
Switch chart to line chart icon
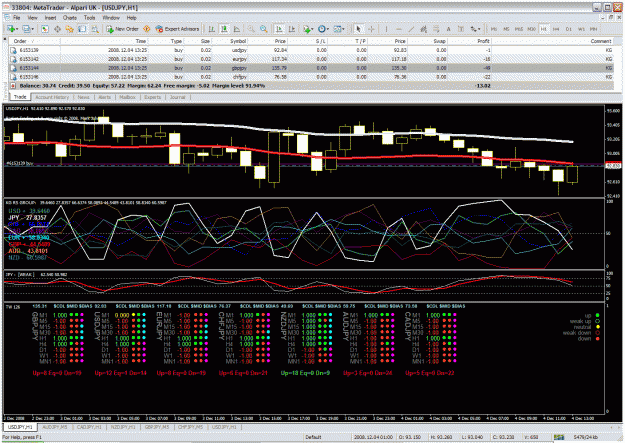point(237,29)
